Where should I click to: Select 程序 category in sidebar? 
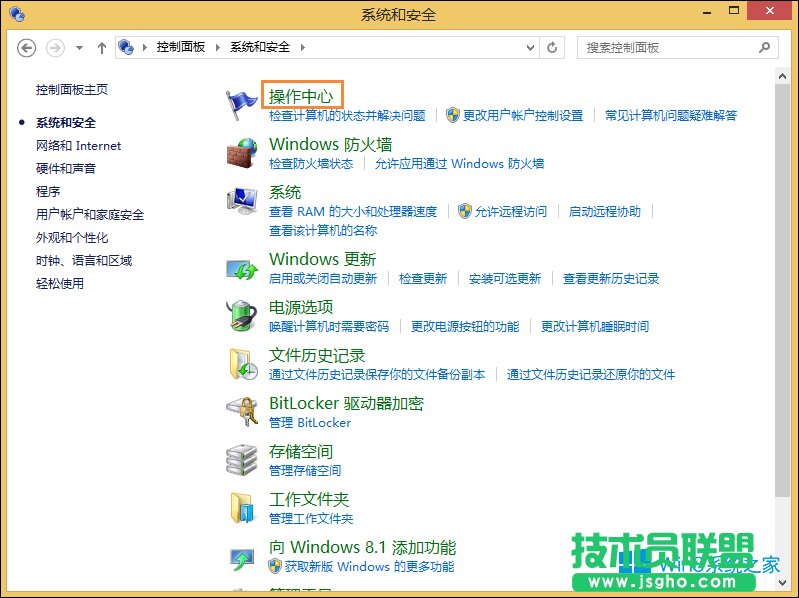coord(48,192)
